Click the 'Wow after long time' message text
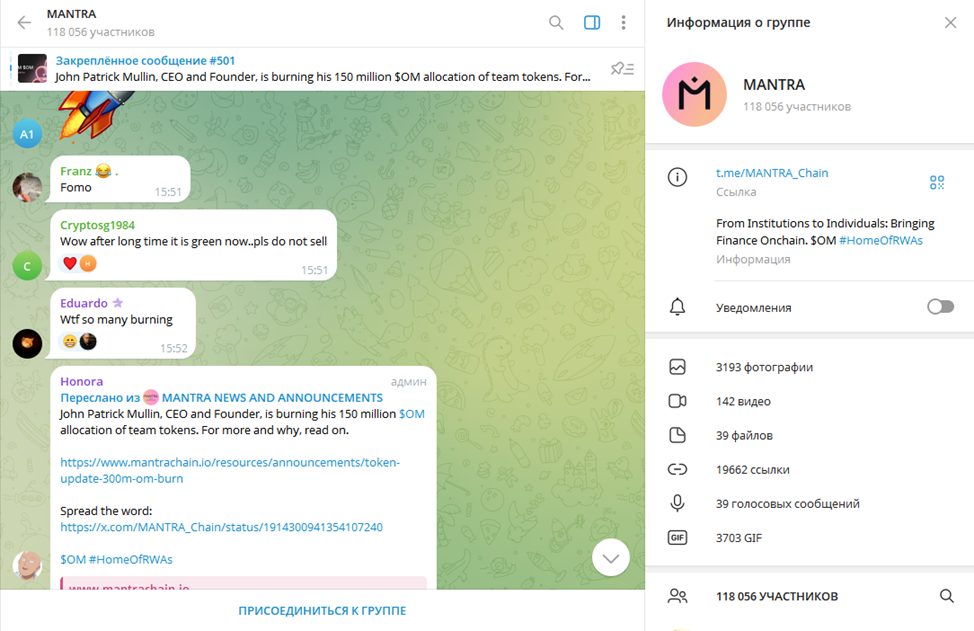This screenshot has height=631, width=974. click(x=194, y=241)
